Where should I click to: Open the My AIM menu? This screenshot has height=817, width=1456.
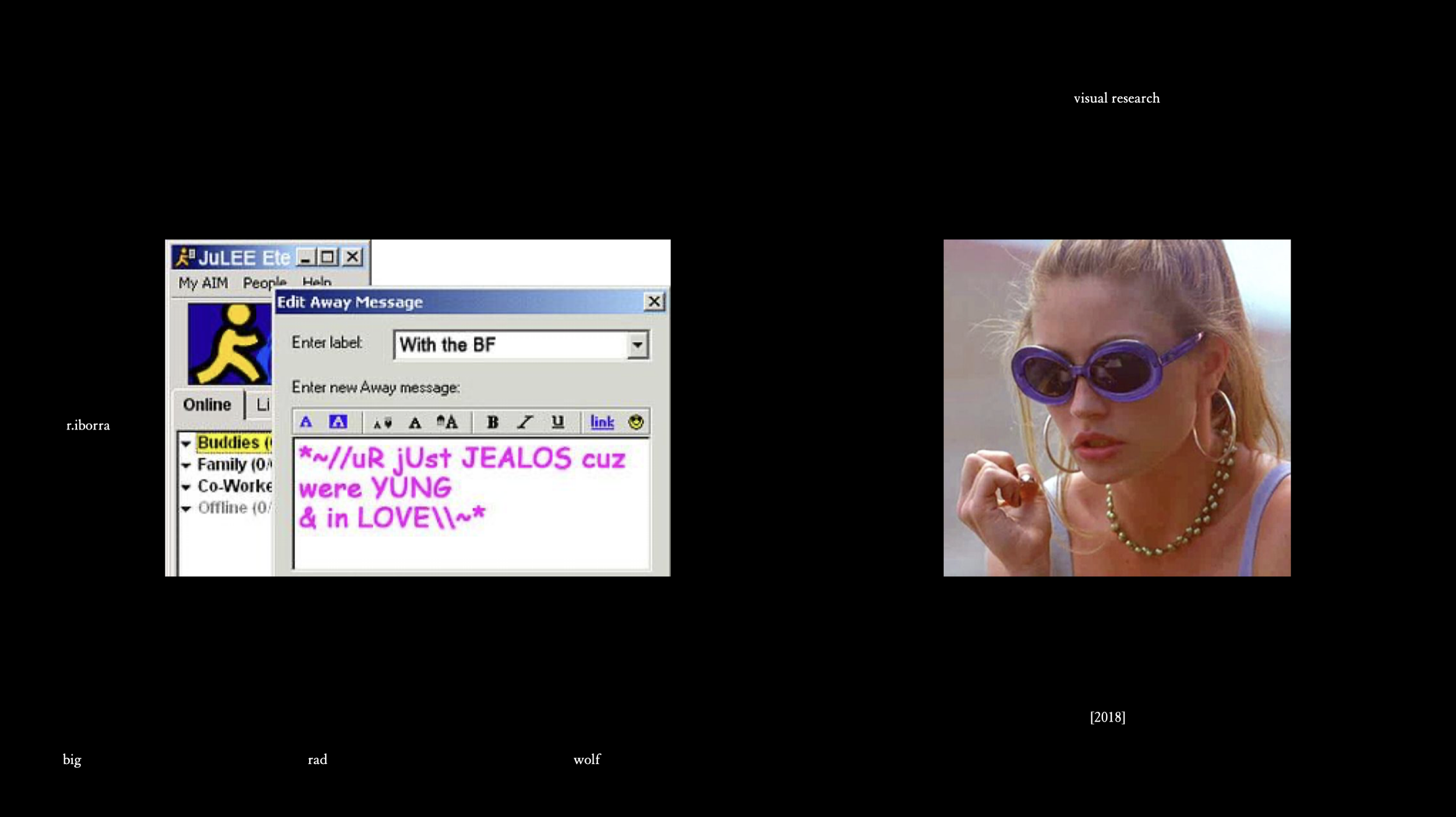click(203, 283)
